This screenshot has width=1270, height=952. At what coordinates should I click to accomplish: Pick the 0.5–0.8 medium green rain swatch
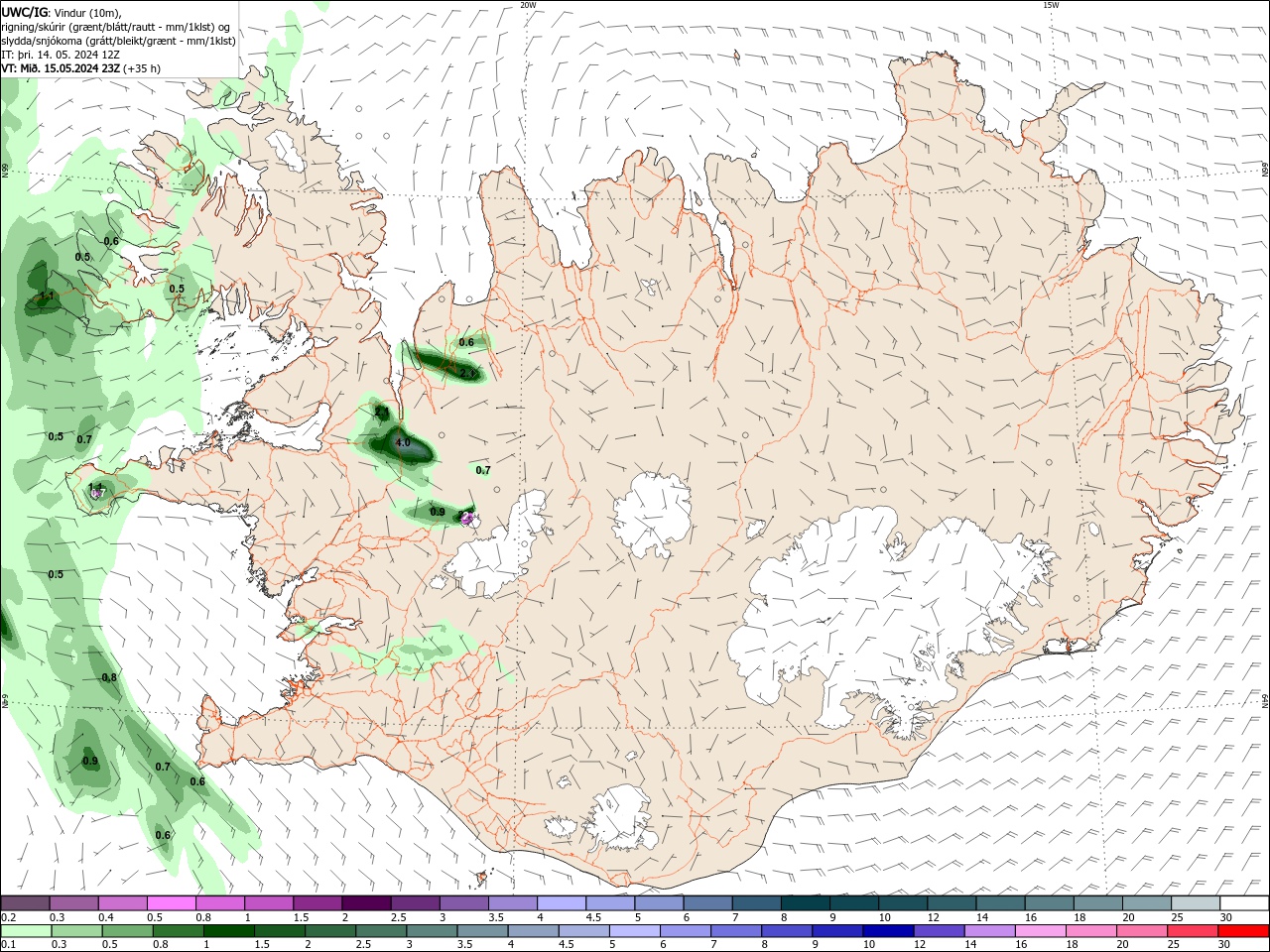(126, 931)
